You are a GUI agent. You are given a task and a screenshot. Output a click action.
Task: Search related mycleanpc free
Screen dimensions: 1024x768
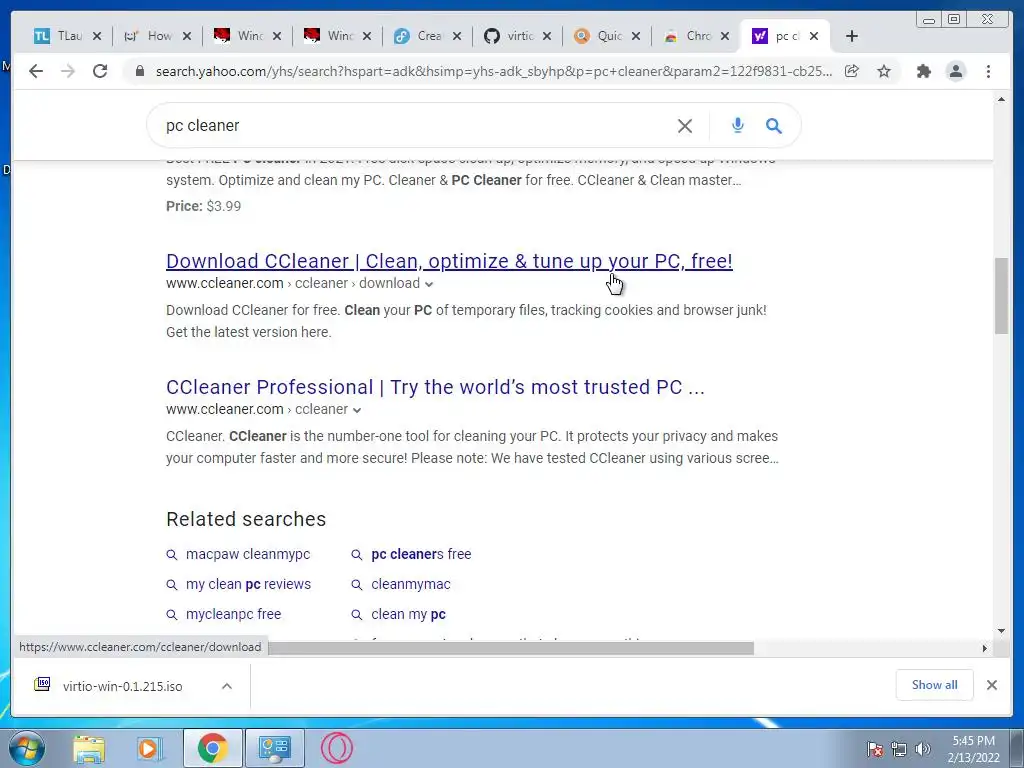click(x=233, y=614)
